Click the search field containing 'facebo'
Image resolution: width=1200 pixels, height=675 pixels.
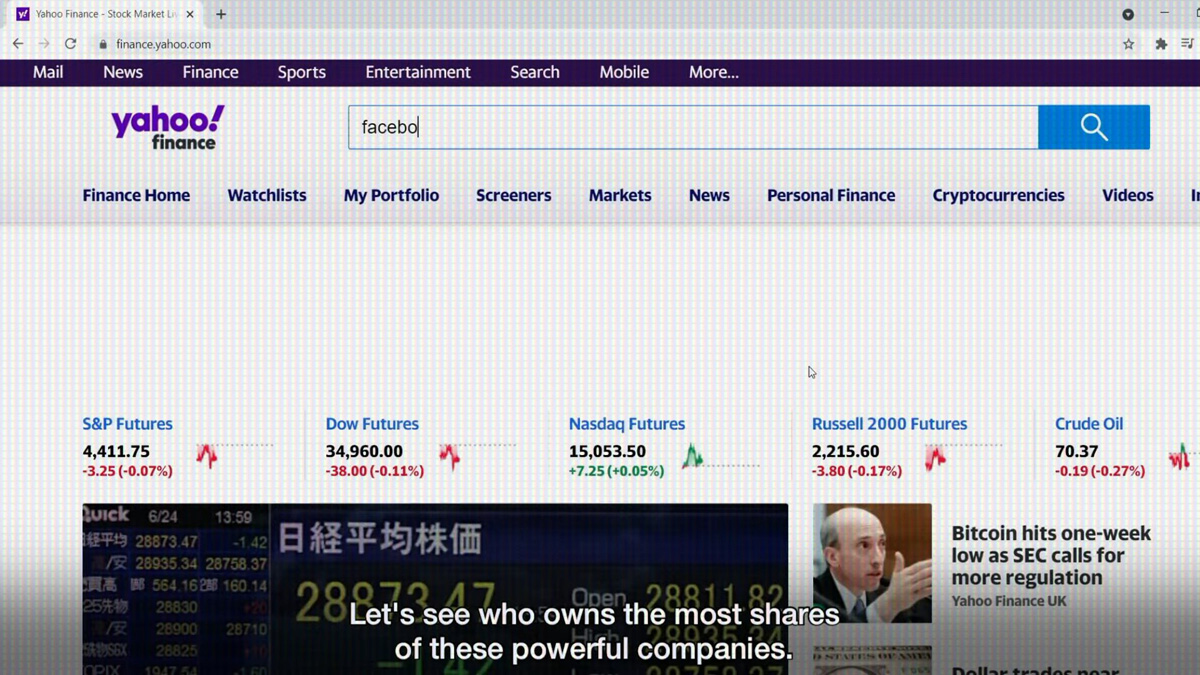click(x=692, y=127)
